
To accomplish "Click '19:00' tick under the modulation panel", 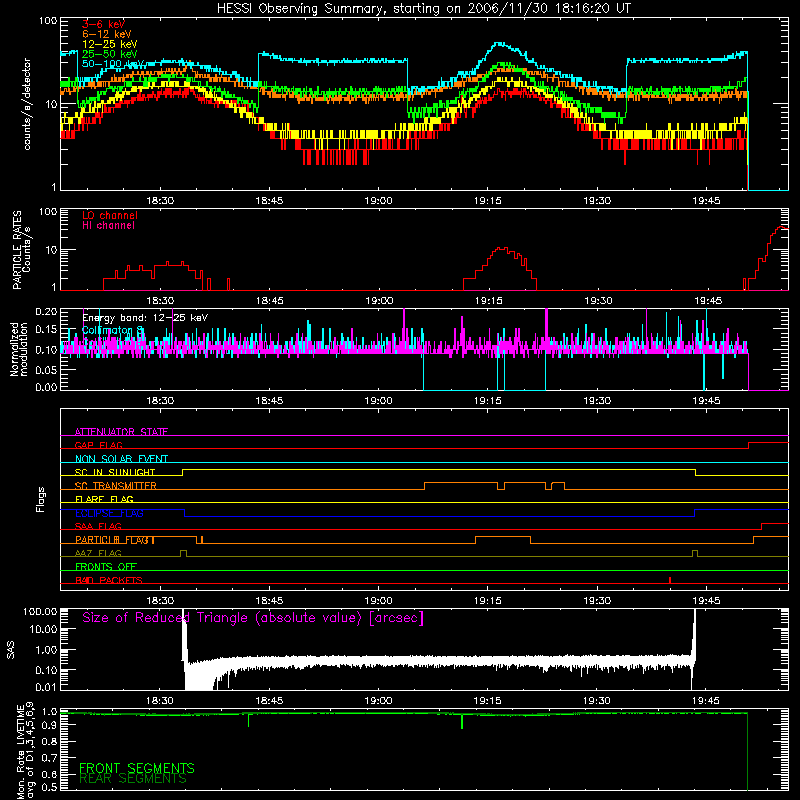I will (379, 401).
